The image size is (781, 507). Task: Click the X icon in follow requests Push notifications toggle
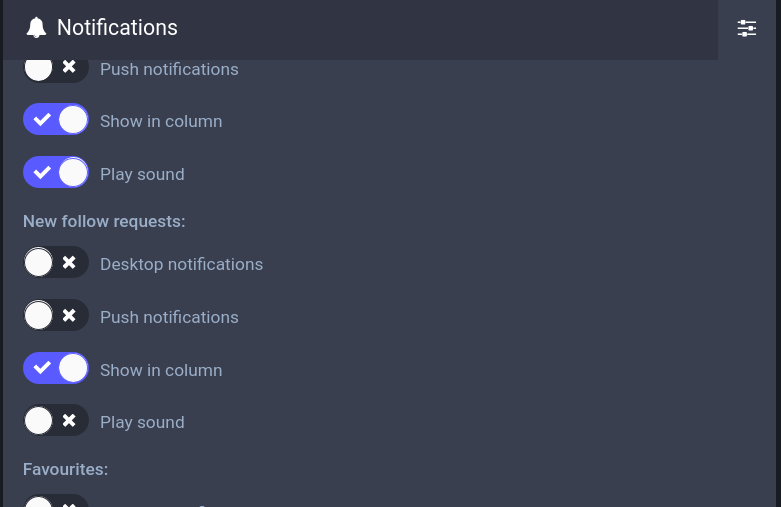click(69, 316)
